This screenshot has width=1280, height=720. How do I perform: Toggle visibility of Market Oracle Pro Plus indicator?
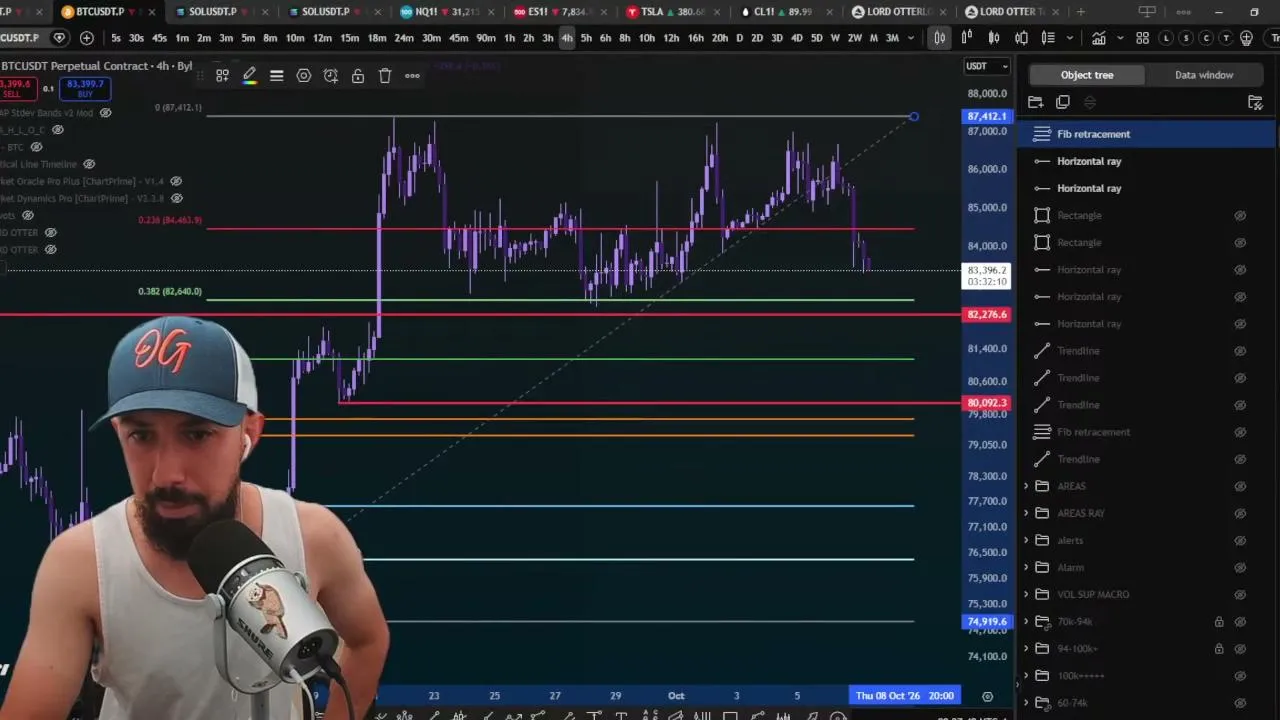176,181
